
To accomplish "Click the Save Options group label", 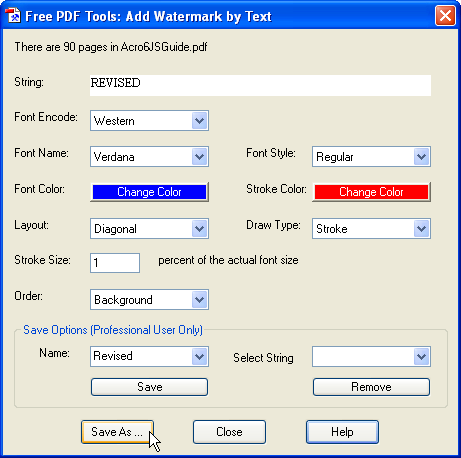I will (x=113, y=330).
